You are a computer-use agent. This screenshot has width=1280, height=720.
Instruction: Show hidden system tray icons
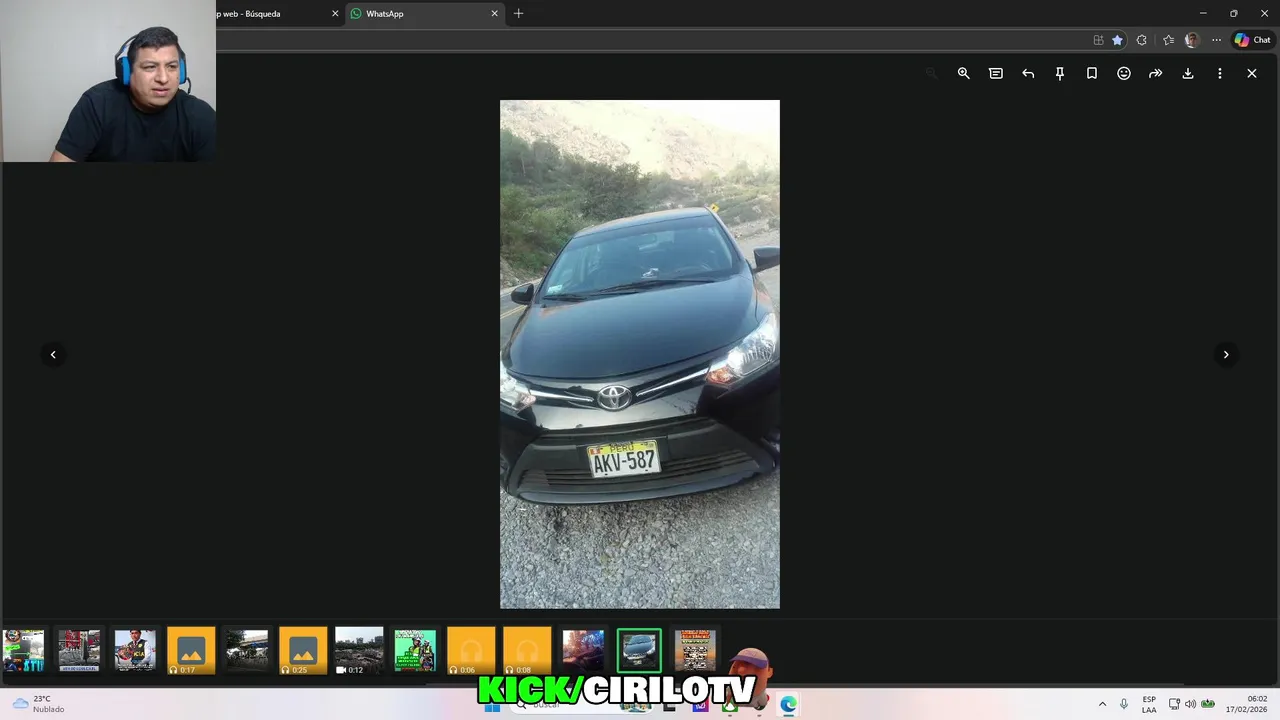coord(1102,704)
